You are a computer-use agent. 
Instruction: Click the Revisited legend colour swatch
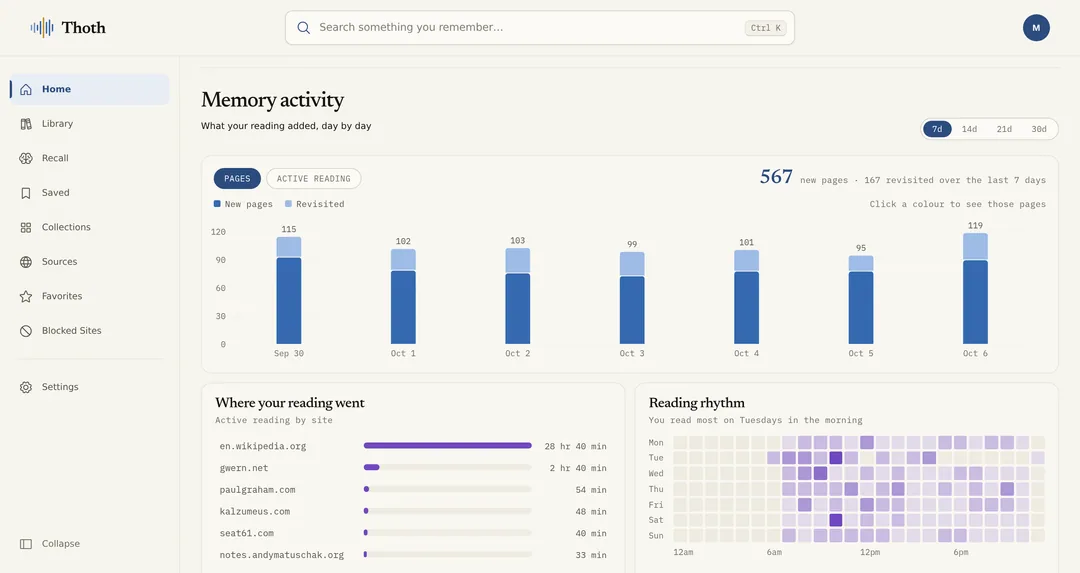tap(289, 204)
